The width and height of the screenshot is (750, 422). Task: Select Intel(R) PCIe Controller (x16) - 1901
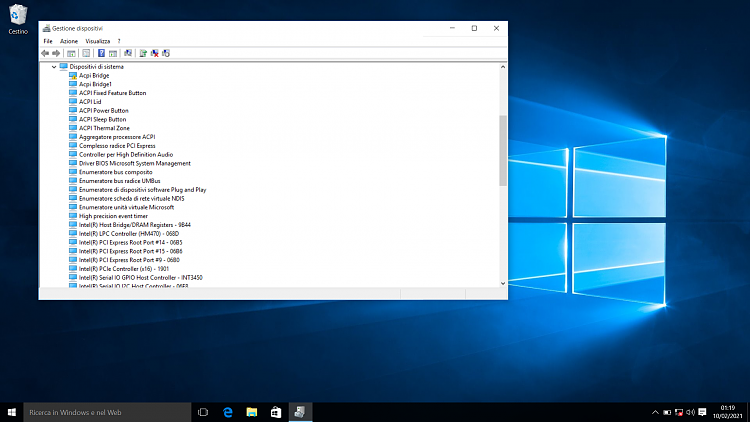(124, 269)
